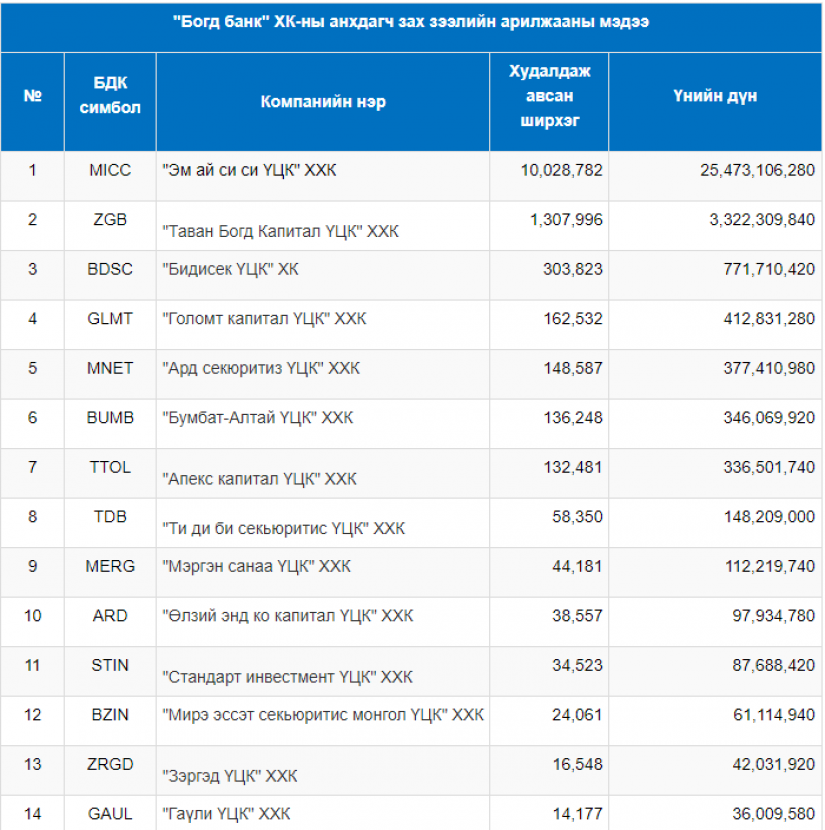Click the amount 148,209,000
The width and height of the screenshot is (825, 830).
click(769, 517)
